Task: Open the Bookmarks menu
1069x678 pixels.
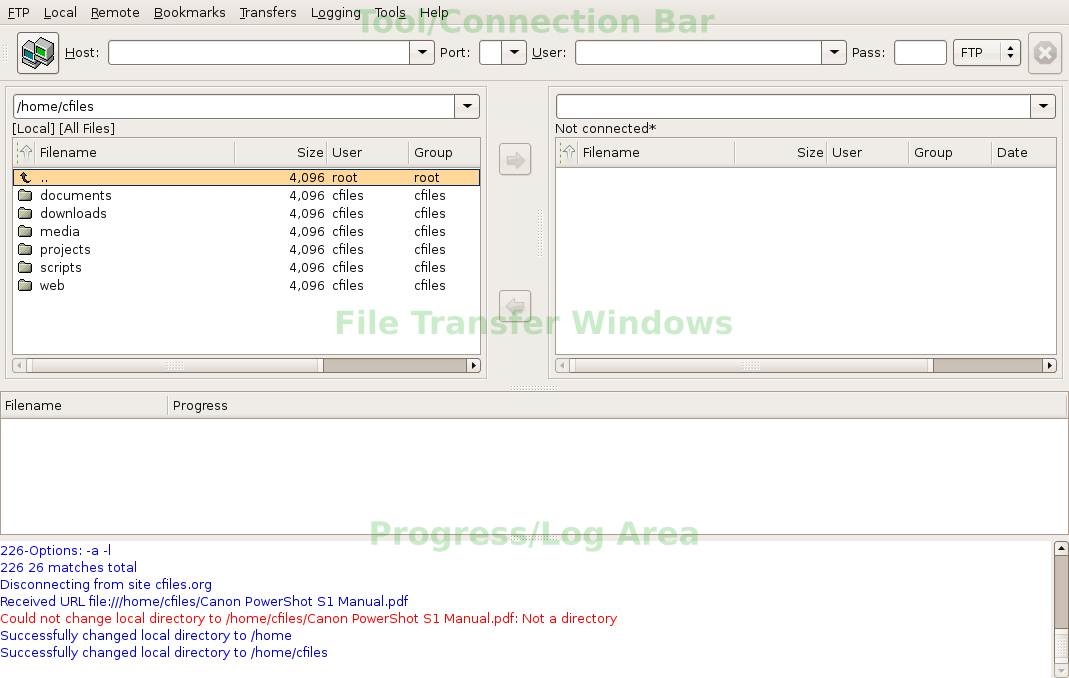Action: click(190, 12)
